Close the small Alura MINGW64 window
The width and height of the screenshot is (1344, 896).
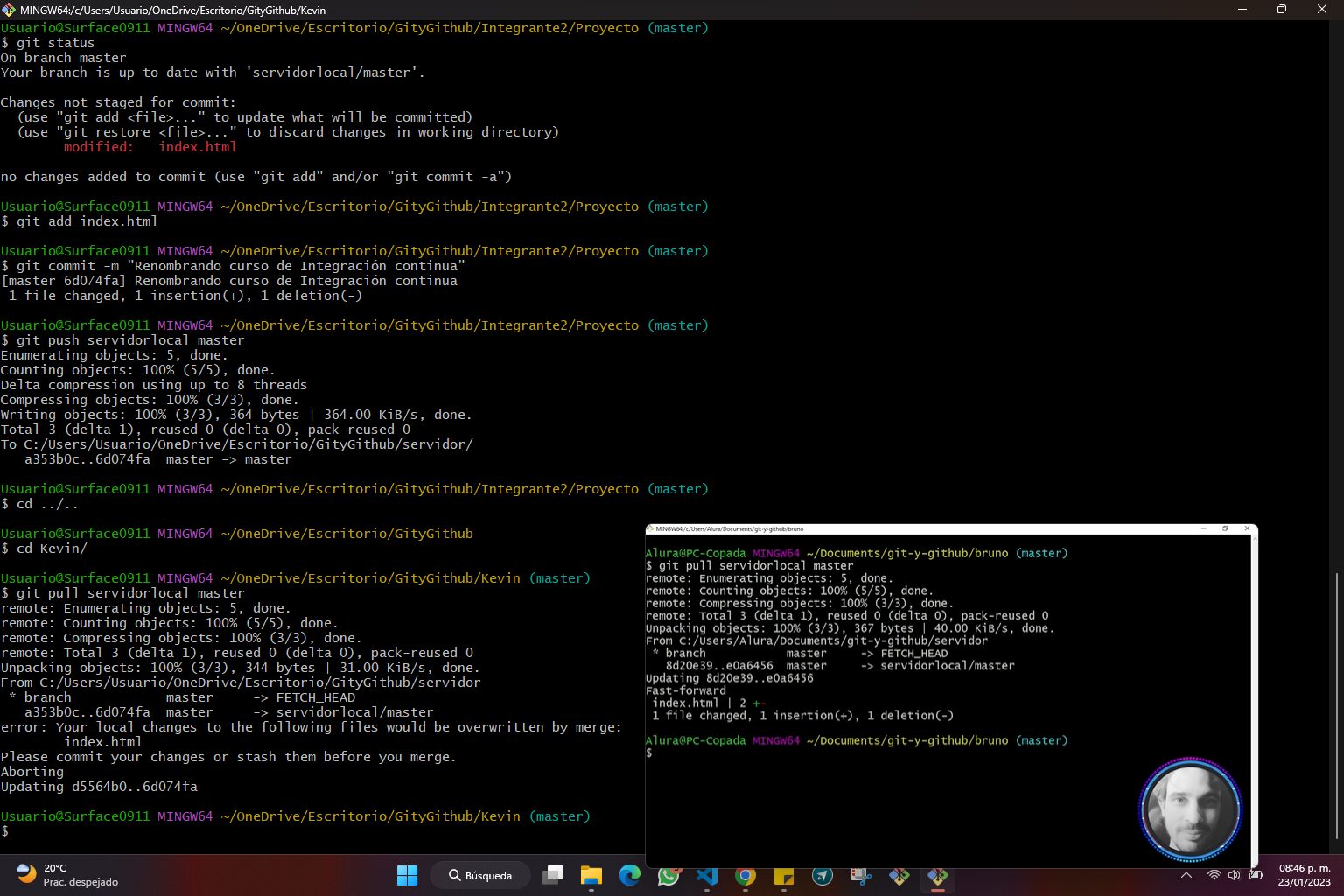click(x=1248, y=528)
